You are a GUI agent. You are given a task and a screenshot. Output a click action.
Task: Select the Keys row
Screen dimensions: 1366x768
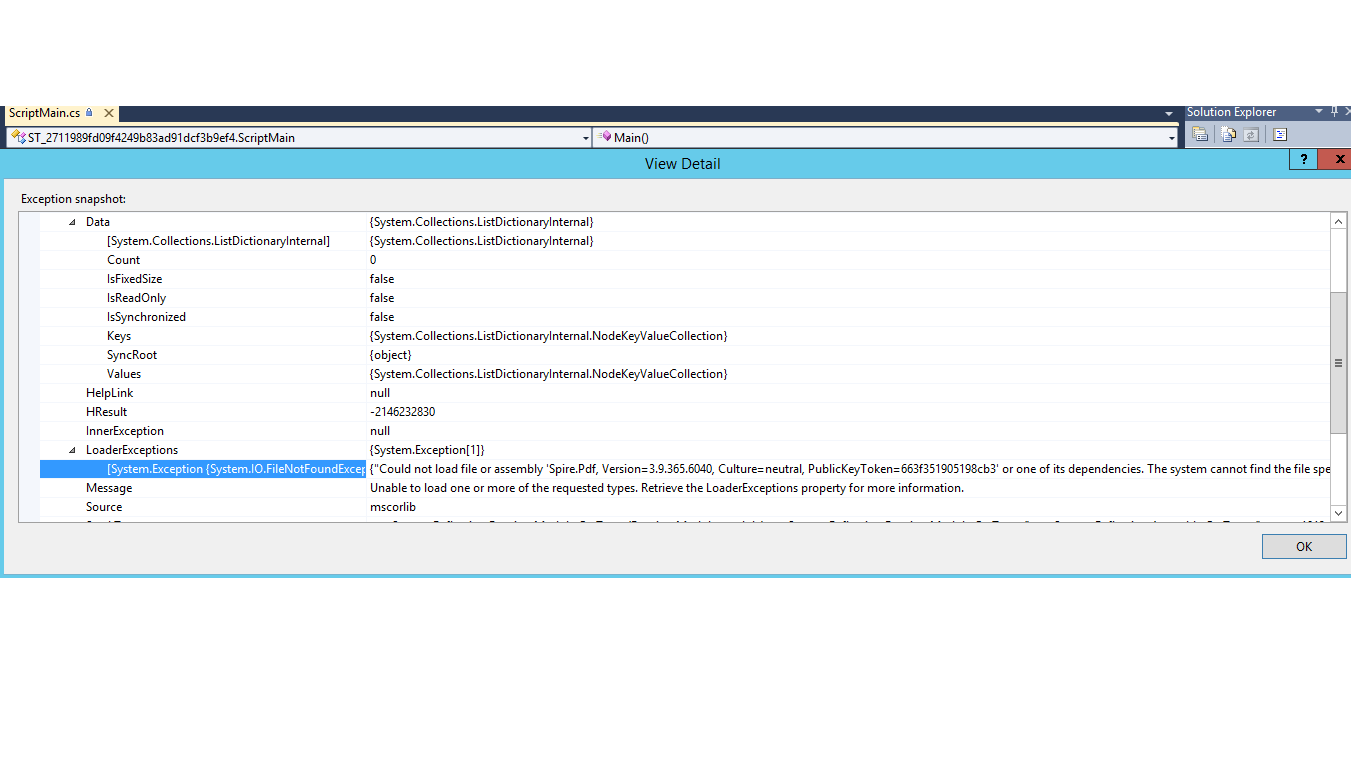point(685,336)
